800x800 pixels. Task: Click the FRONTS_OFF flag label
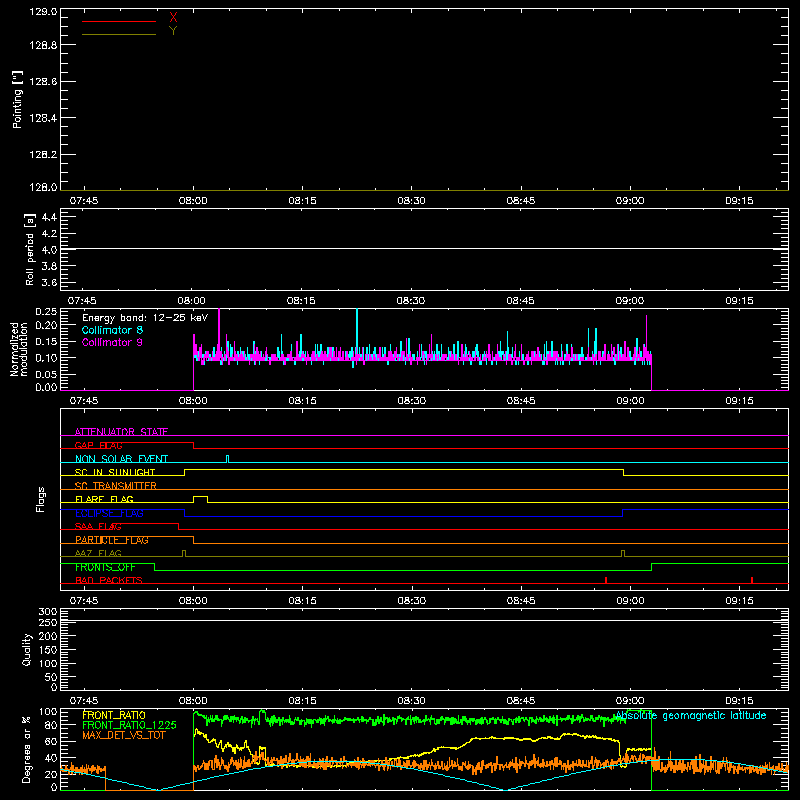pos(105,567)
